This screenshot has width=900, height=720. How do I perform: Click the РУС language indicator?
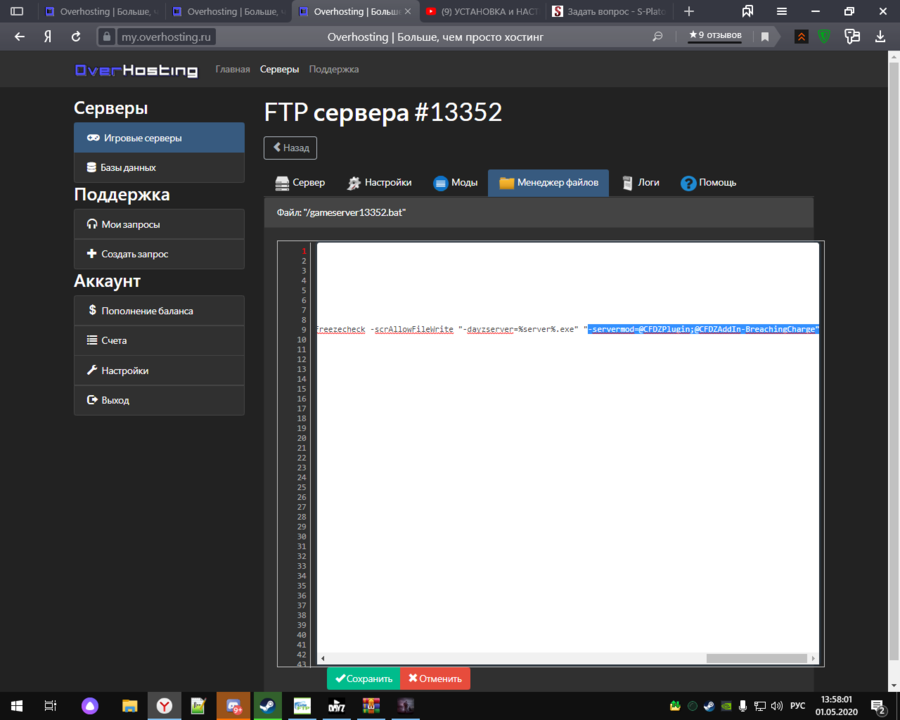tap(797, 706)
